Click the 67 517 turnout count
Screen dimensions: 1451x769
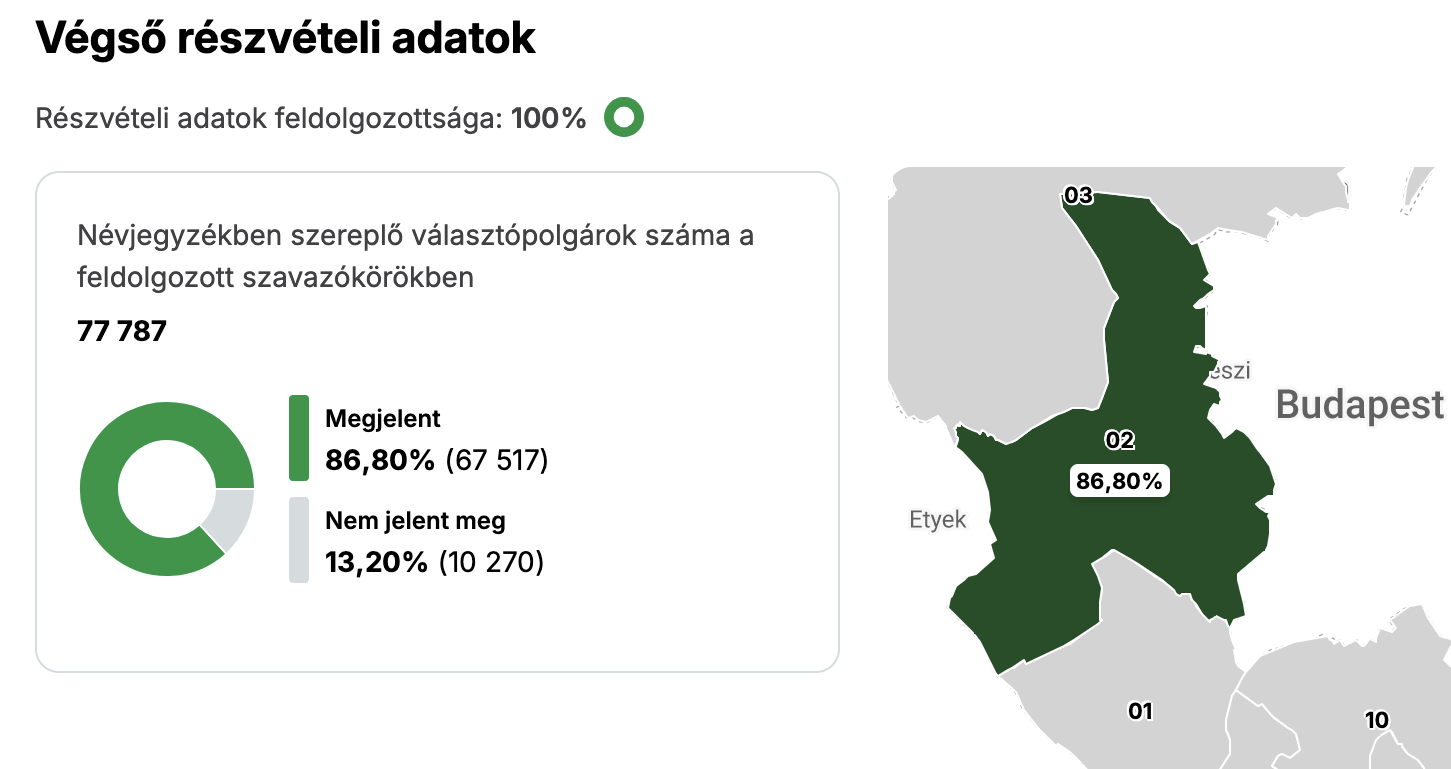point(497,461)
